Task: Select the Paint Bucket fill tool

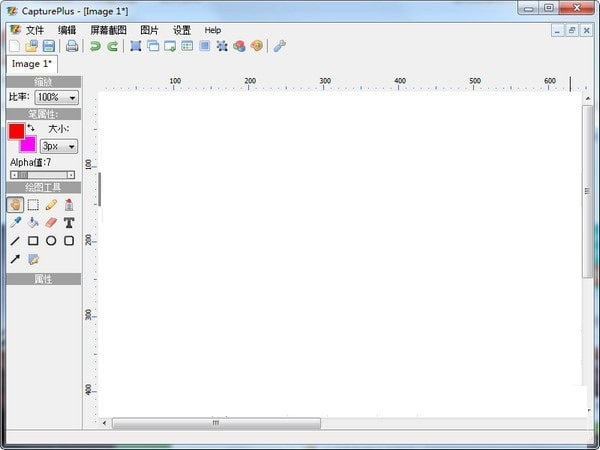Action: [33, 223]
